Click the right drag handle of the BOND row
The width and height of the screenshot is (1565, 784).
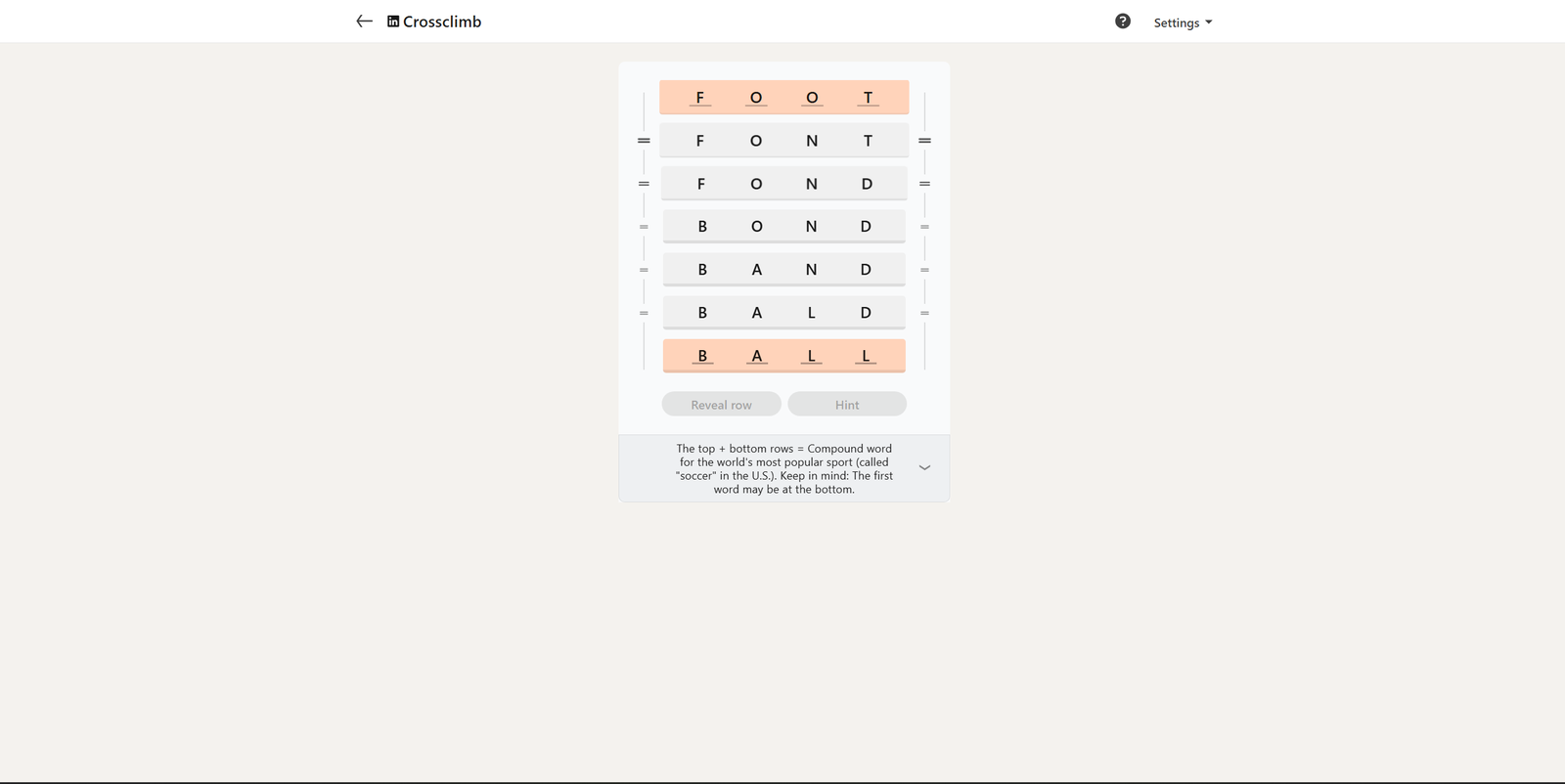(924, 227)
